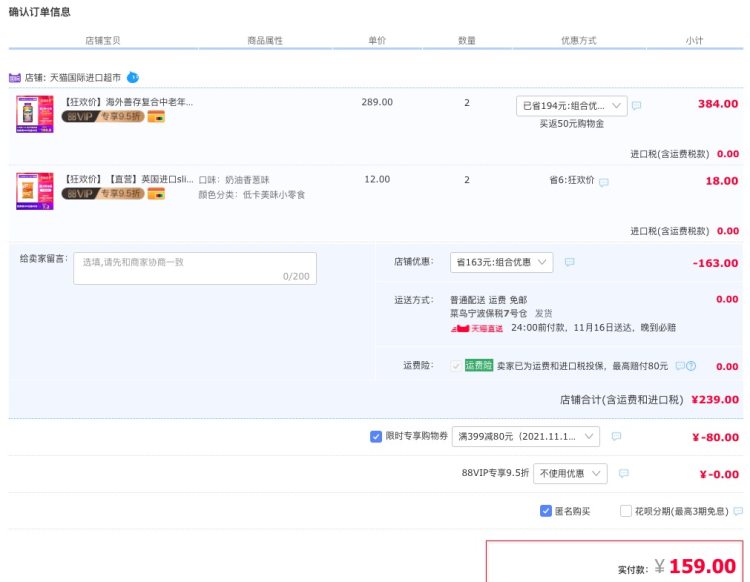Enable the 花呗分期 installment checkbox
Screen dimensions: 750x582
click(625, 511)
